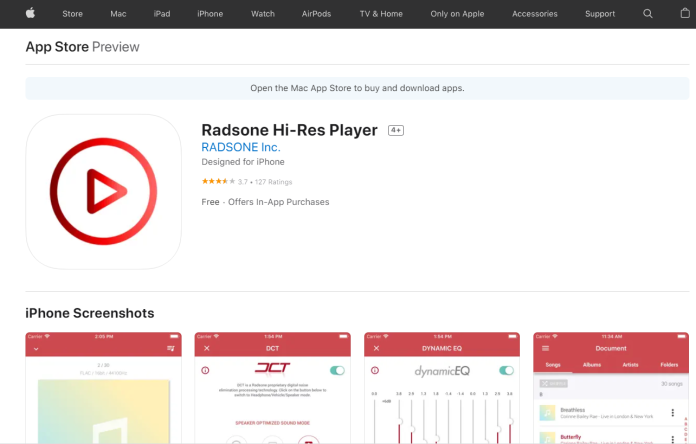
Task: Click the last equalizer slider in Dynamic EQ
Action: [x=510, y=420]
